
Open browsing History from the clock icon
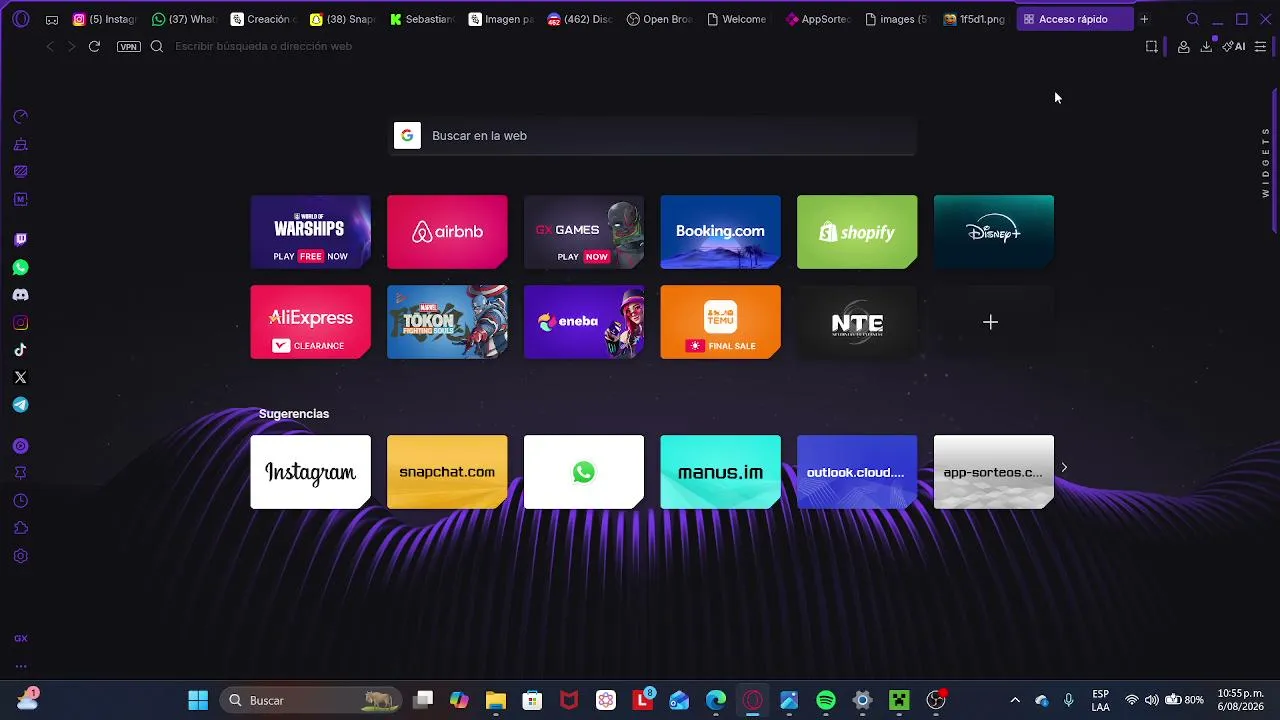point(20,501)
